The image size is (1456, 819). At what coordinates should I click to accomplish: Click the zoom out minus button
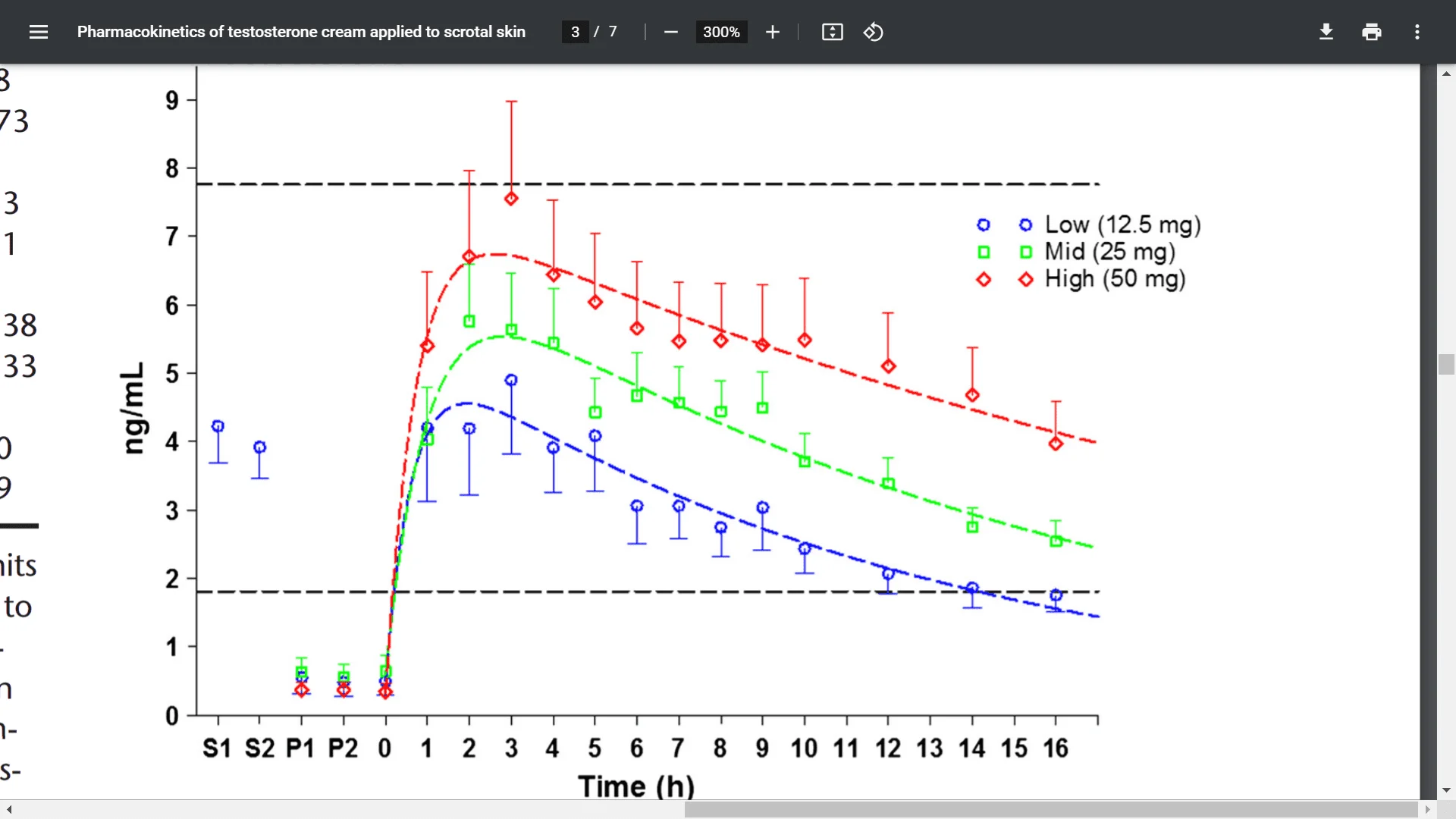click(670, 32)
